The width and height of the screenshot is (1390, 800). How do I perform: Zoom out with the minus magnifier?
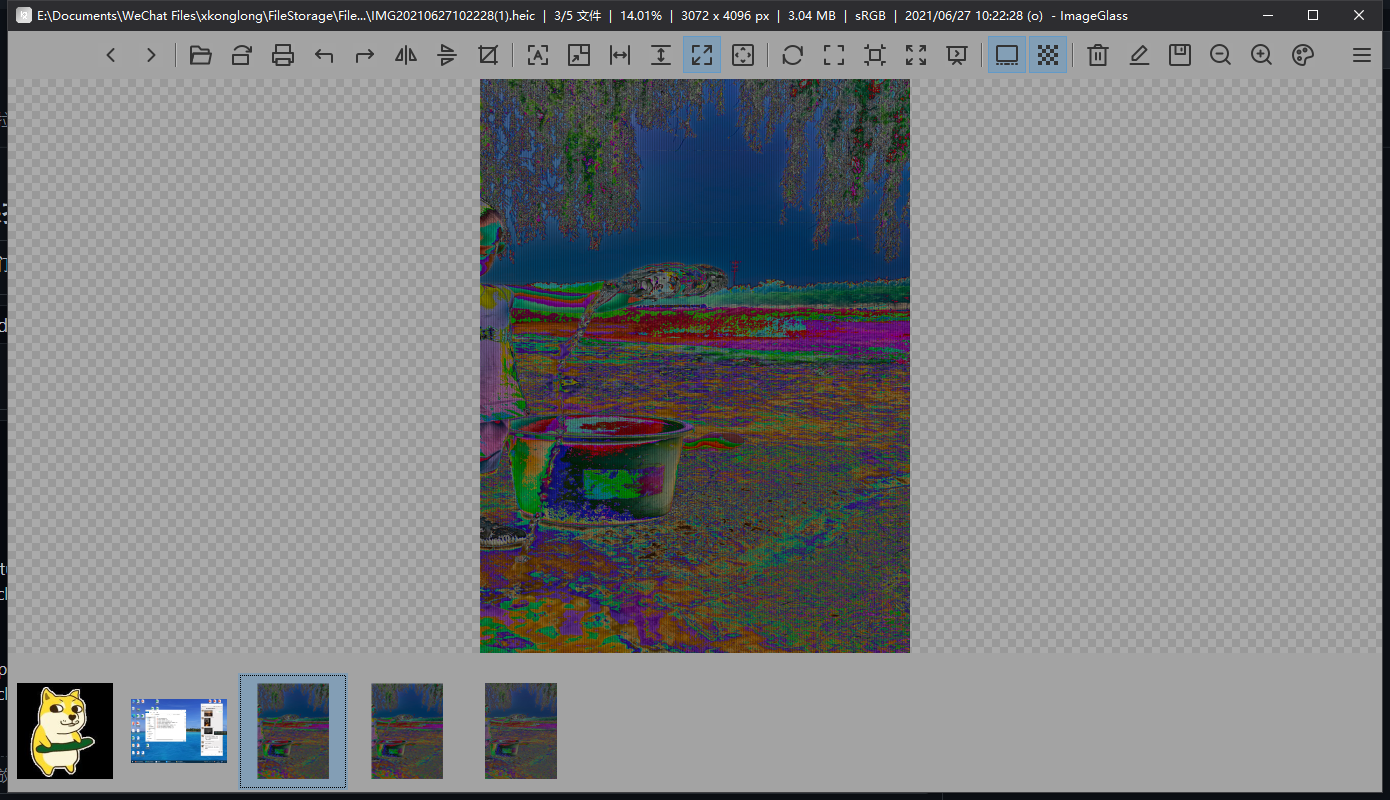click(x=1221, y=55)
